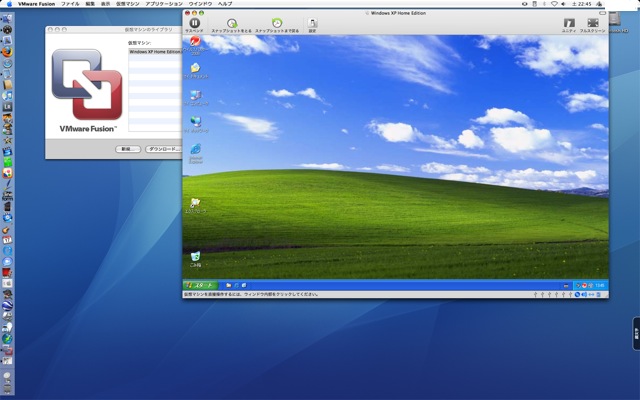Screen dimensions: 640x400
Task: Open the 表示 menu
Action: coord(105,4)
